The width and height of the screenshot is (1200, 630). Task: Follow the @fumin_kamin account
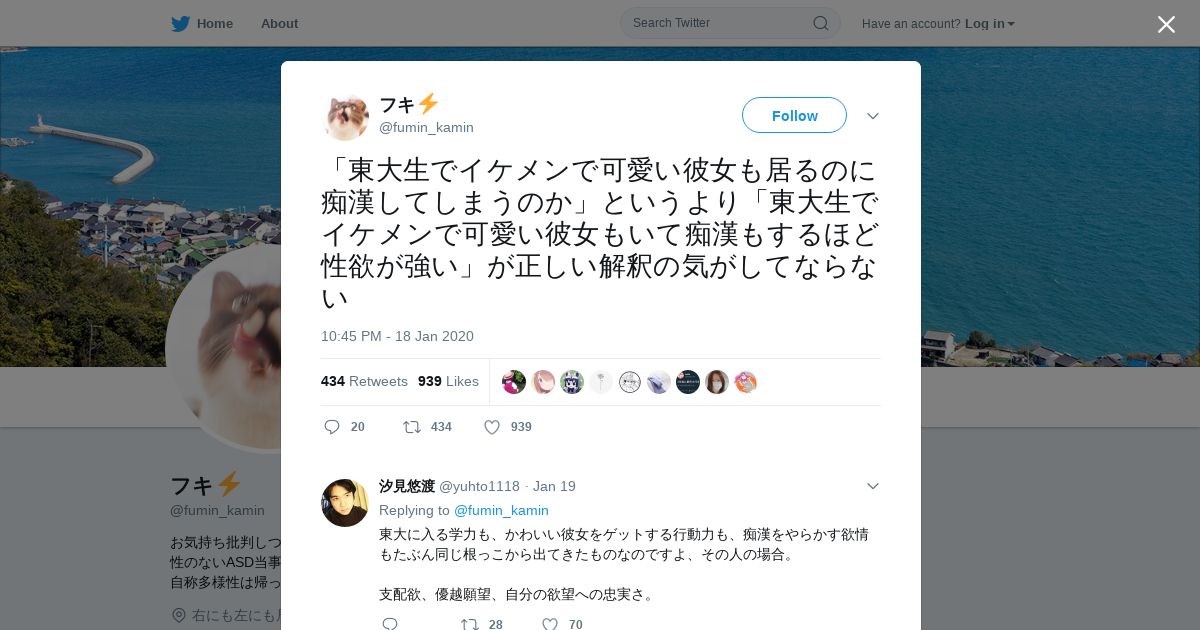point(794,115)
